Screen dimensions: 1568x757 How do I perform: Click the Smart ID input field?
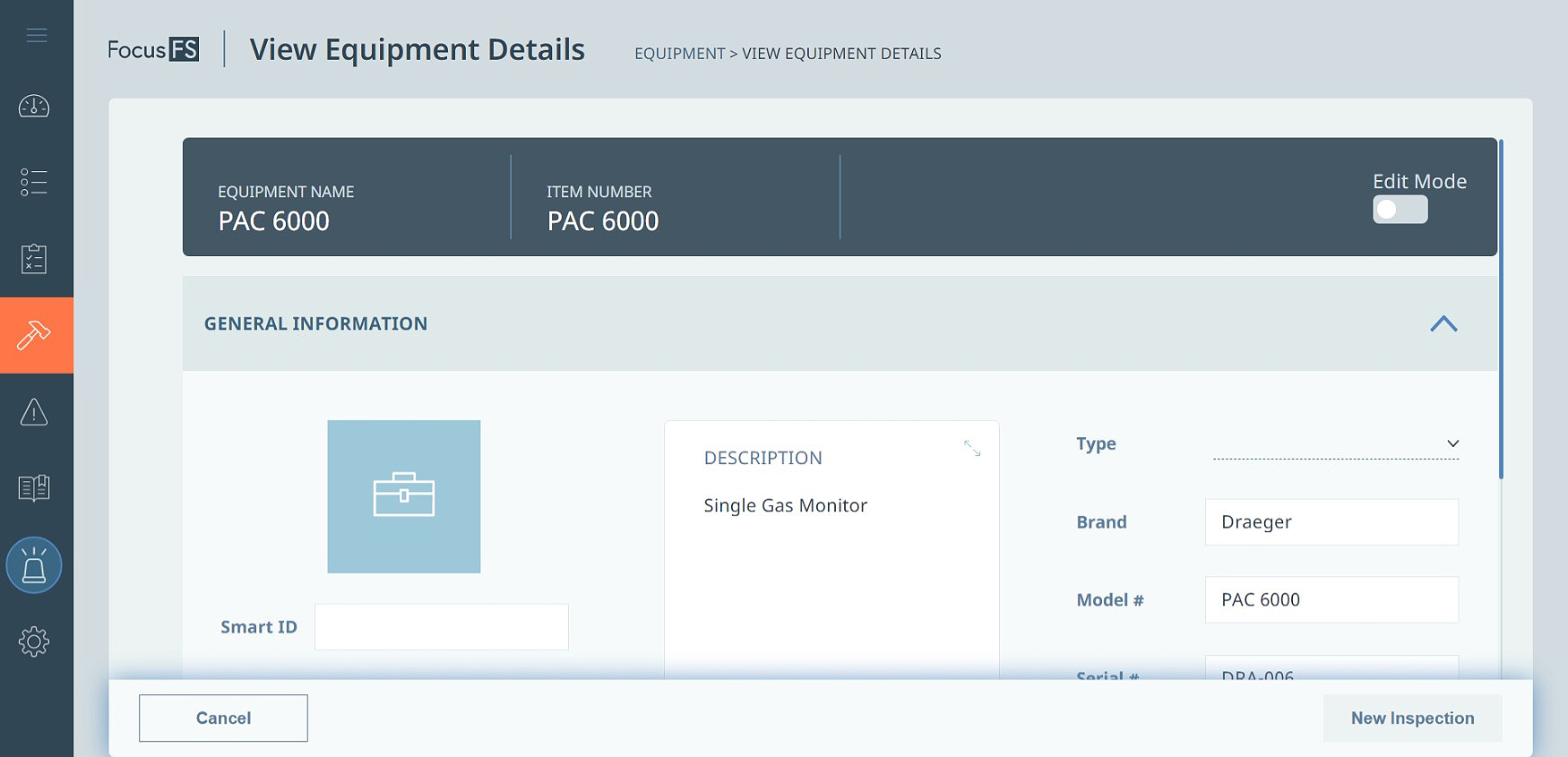(442, 627)
